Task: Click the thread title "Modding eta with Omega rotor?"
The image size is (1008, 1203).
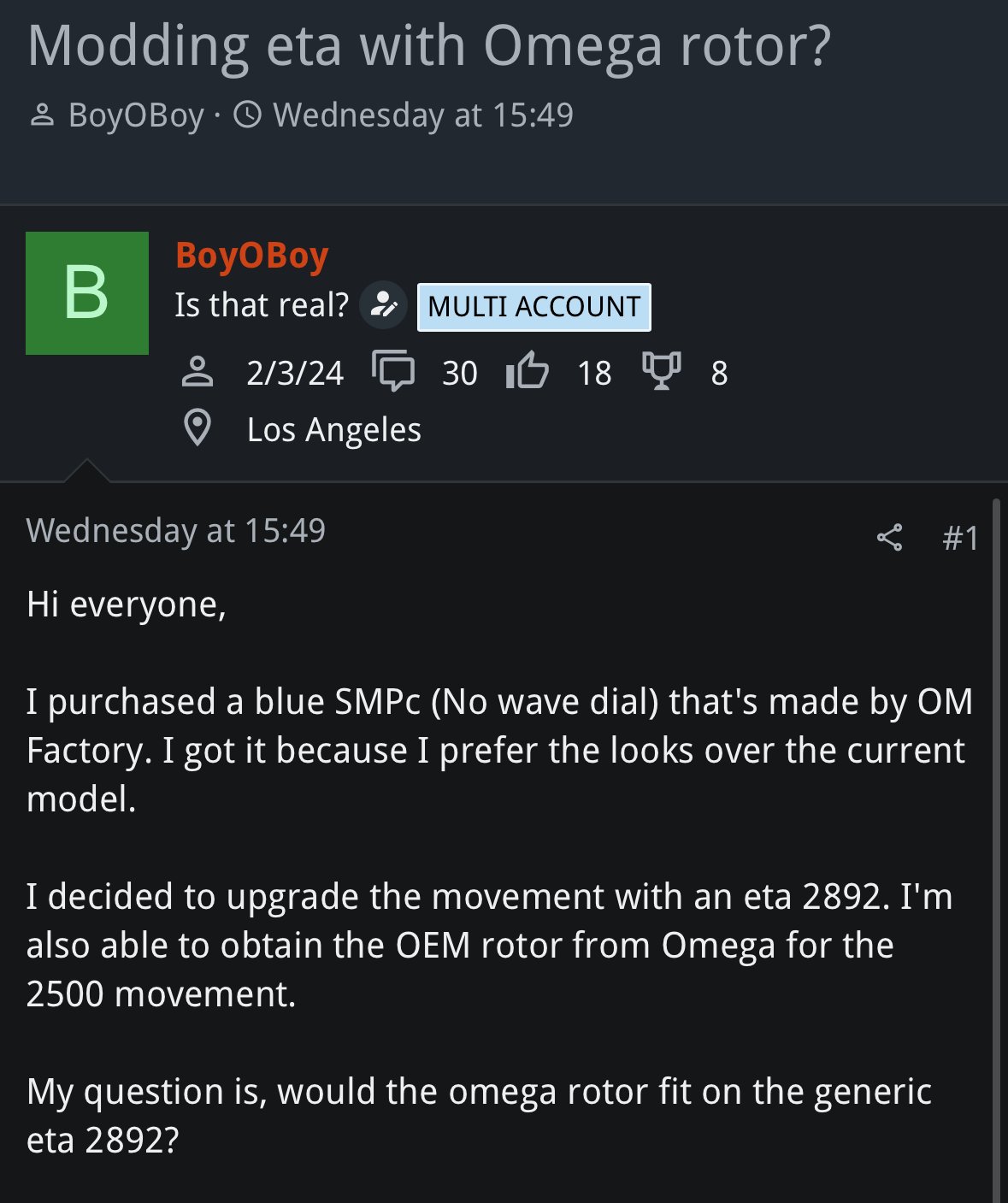Action: click(x=429, y=46)
